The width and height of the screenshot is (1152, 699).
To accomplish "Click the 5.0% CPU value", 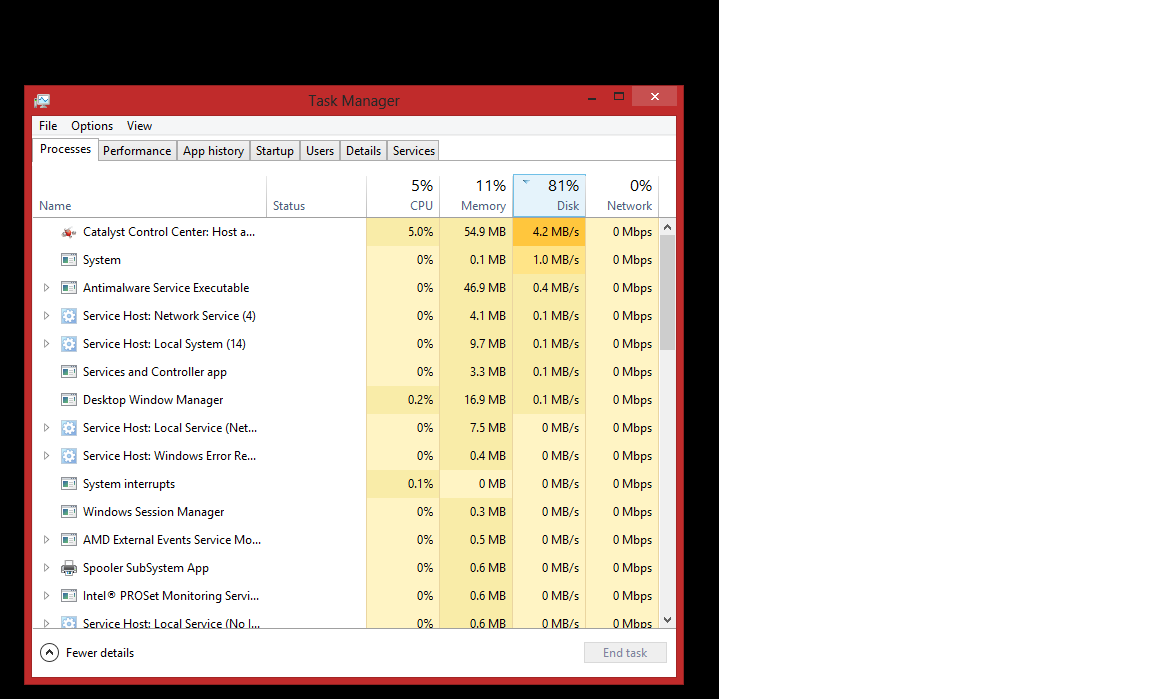I will (420, 232).
